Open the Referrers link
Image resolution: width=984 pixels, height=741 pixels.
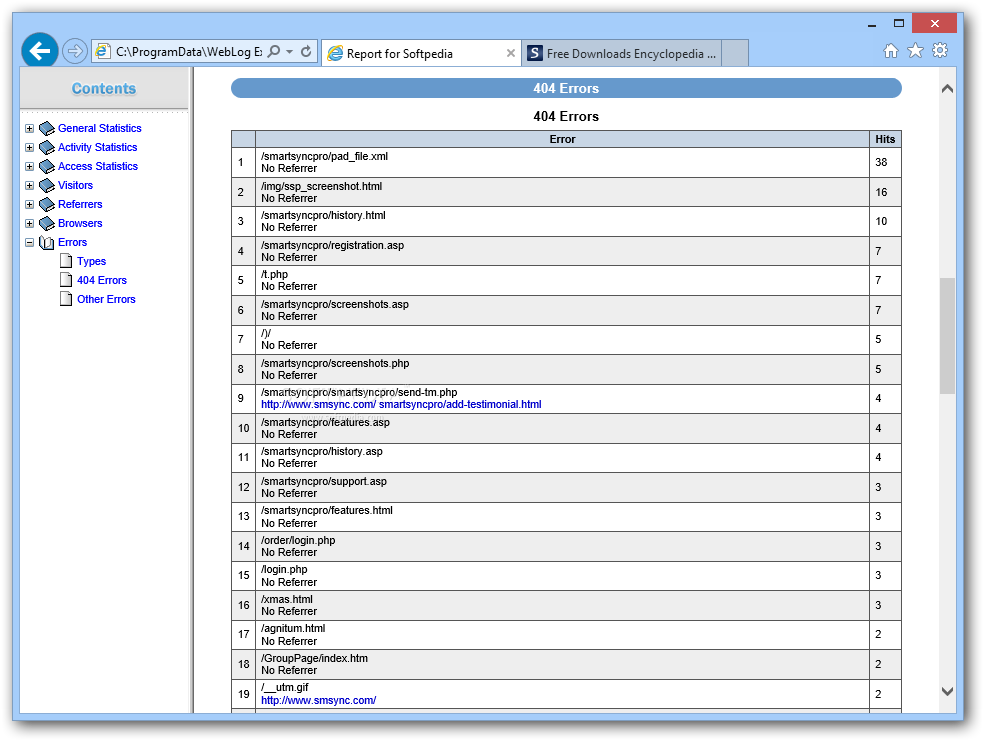80,204
